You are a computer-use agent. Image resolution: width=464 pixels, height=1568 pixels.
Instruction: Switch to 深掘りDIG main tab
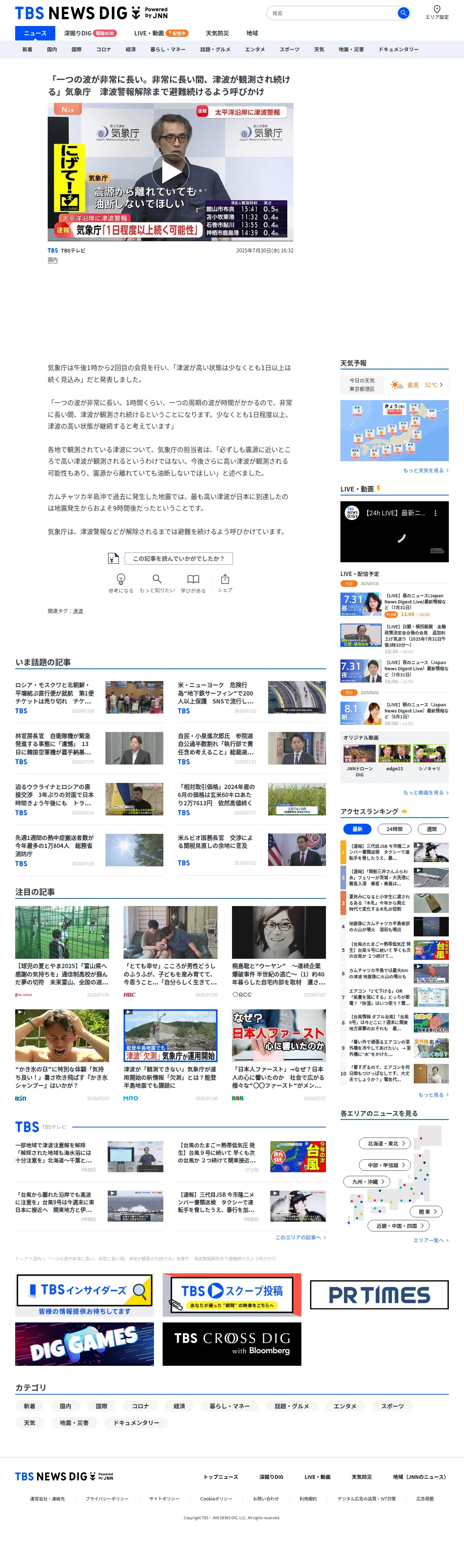click(x=90, y=33)
